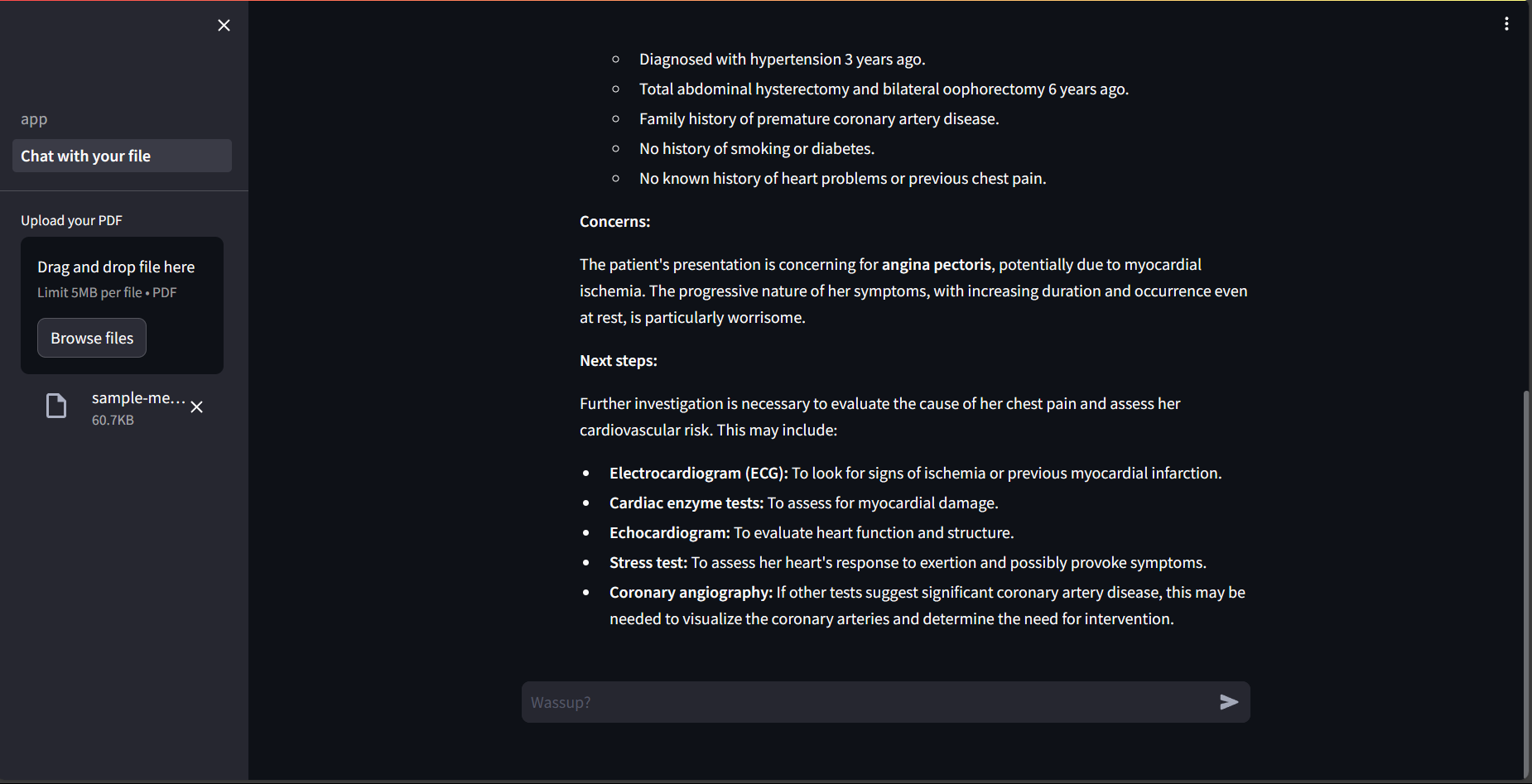
Task: Open the three-dot main menu
Action: [1506, 24]
